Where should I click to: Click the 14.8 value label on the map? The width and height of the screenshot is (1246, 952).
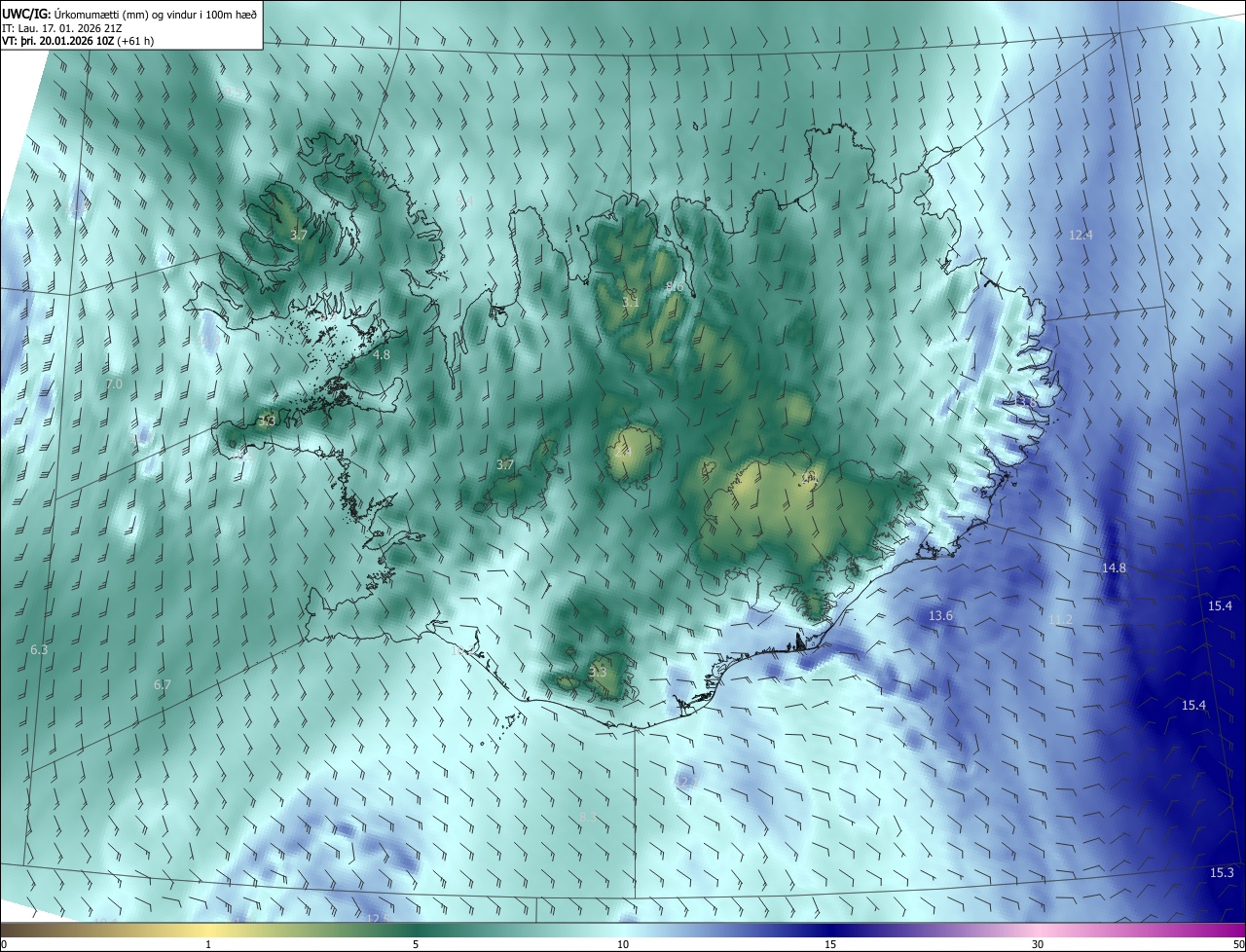click(1114, 568)
